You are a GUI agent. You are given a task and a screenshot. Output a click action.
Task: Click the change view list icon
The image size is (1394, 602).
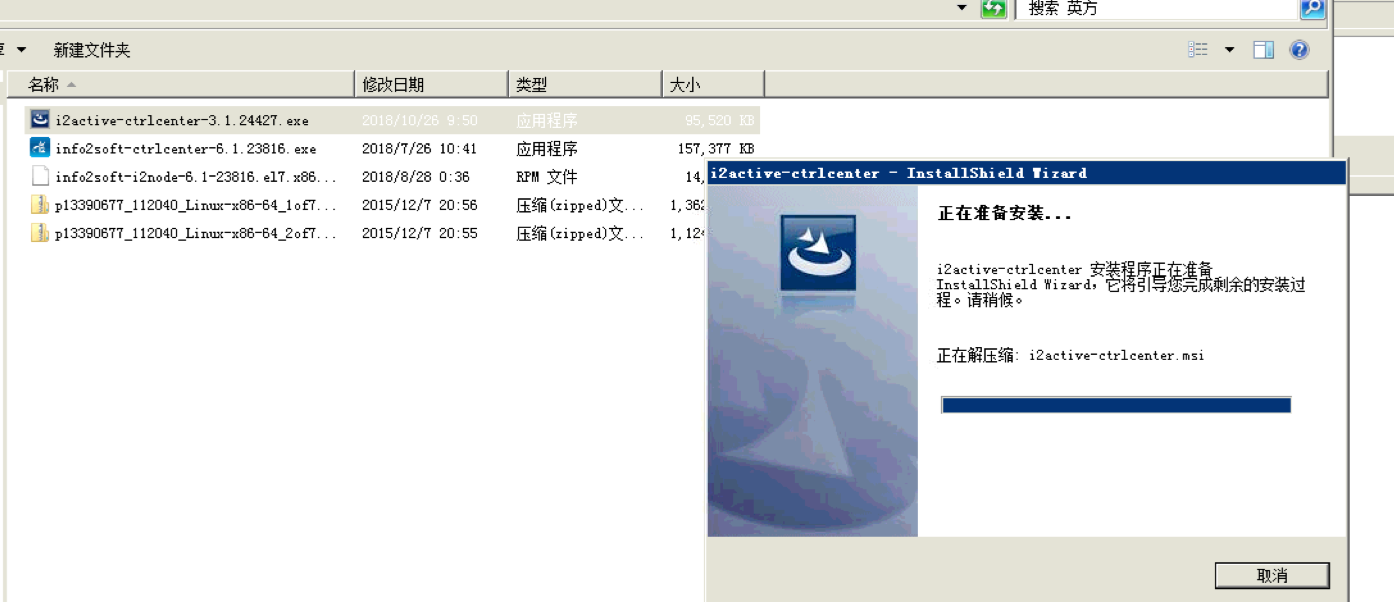(x=1197, y=50)
